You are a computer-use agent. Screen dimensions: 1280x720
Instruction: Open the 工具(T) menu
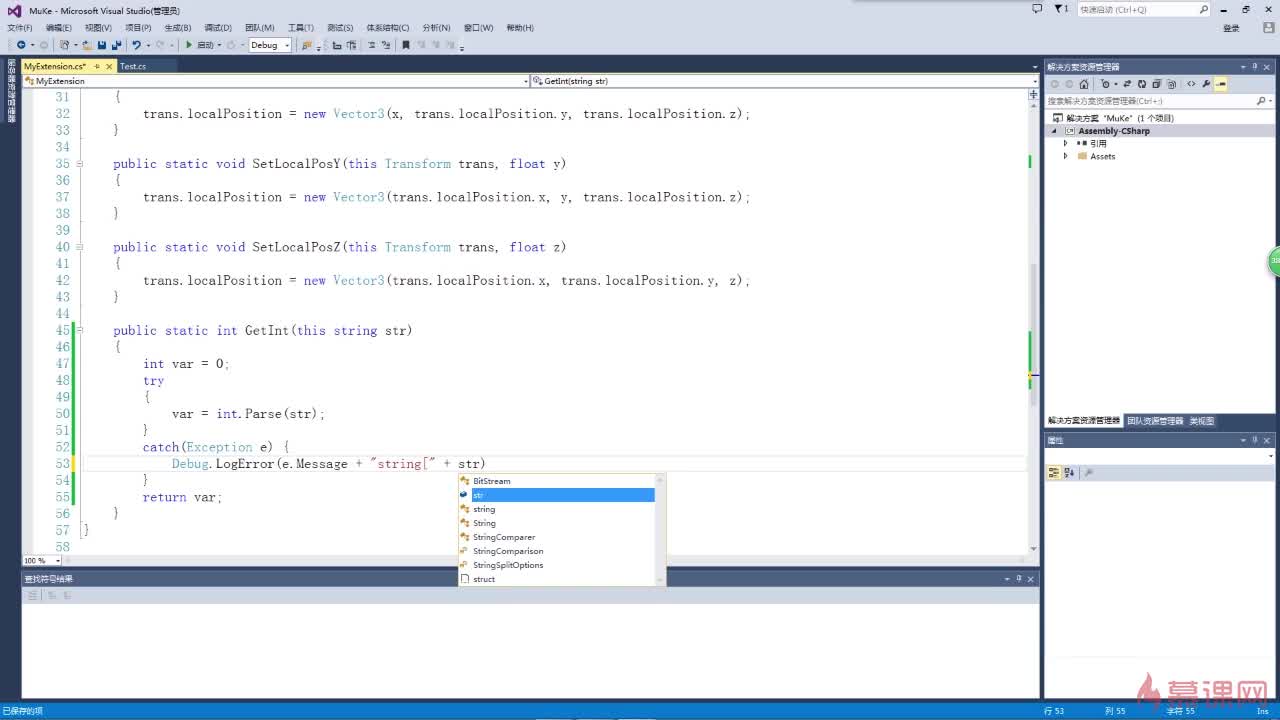point(300,28)
